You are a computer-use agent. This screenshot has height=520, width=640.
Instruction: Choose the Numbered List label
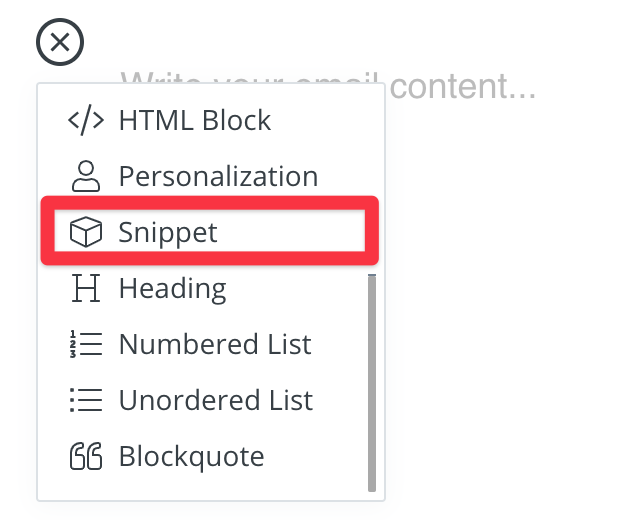215,345
